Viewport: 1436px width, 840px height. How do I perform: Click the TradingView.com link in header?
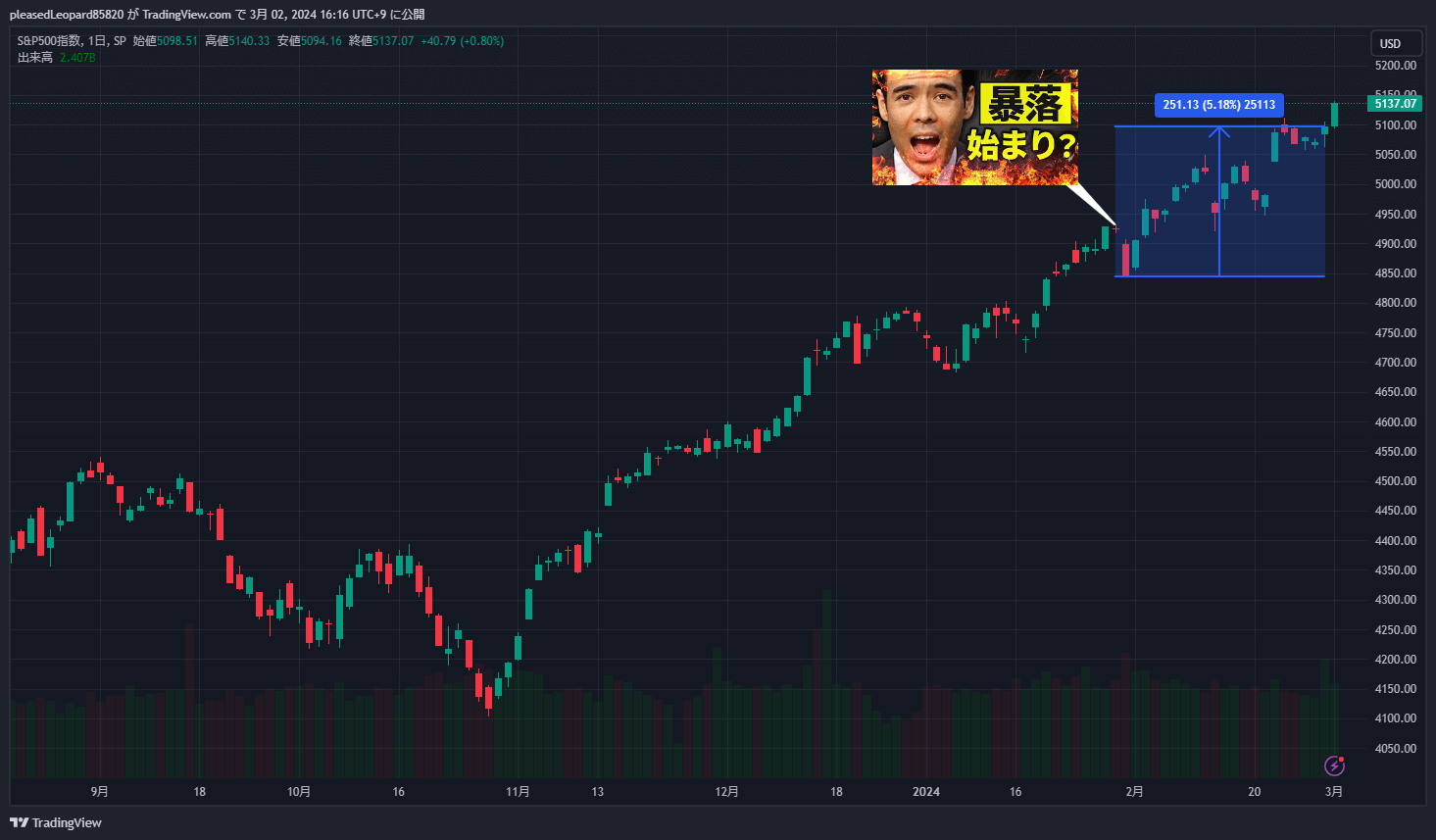[x=186, y=15]
